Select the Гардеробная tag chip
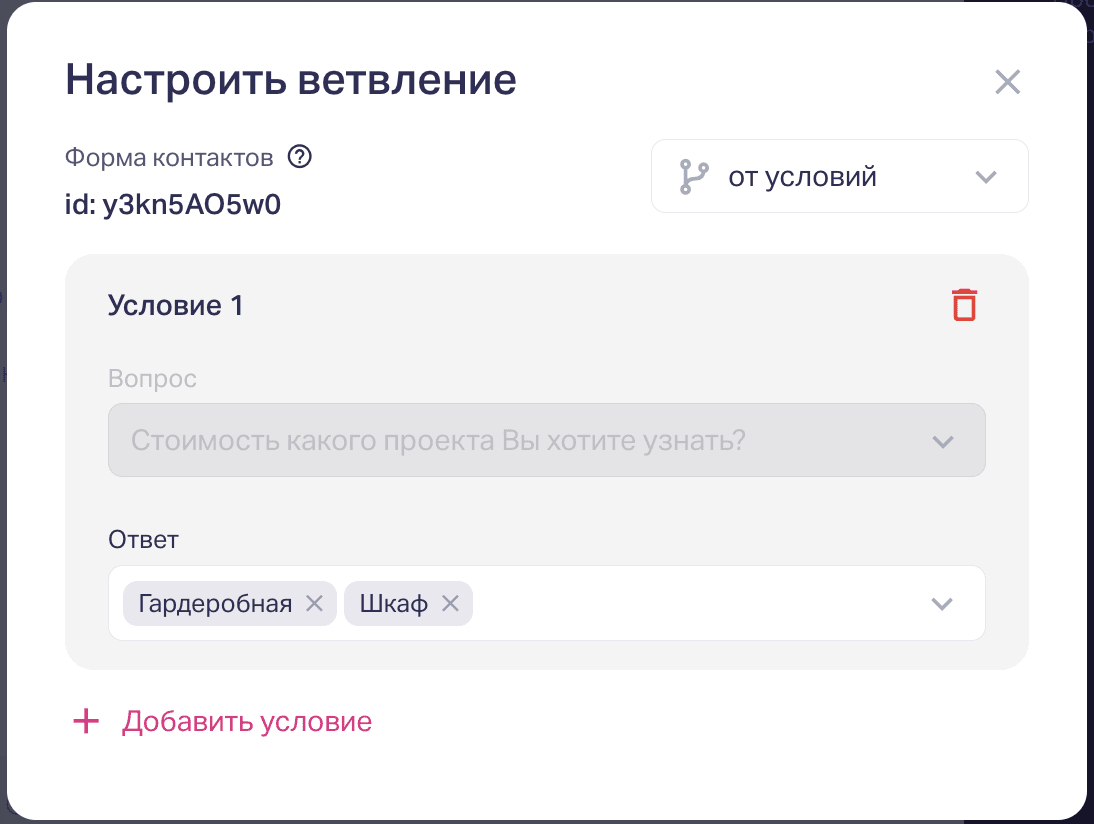This screenshot has height=824, width=1094. [215, 604]
